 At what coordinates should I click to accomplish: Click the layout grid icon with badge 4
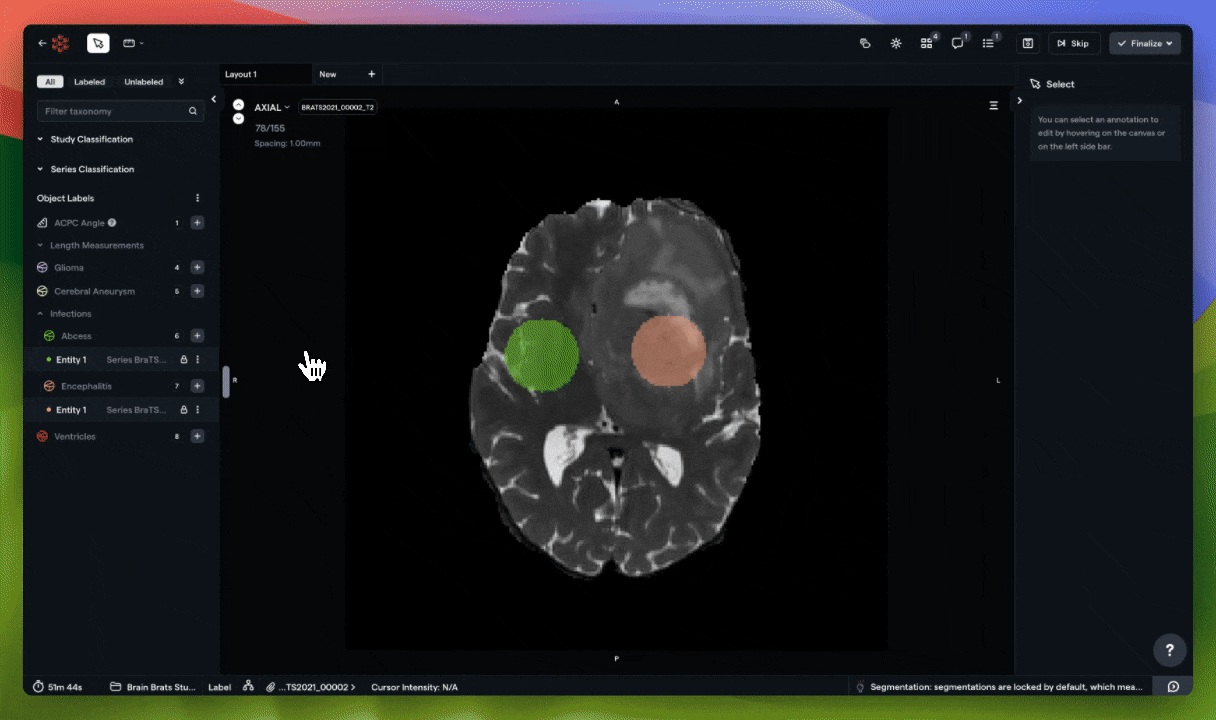(x=926, y=43)
